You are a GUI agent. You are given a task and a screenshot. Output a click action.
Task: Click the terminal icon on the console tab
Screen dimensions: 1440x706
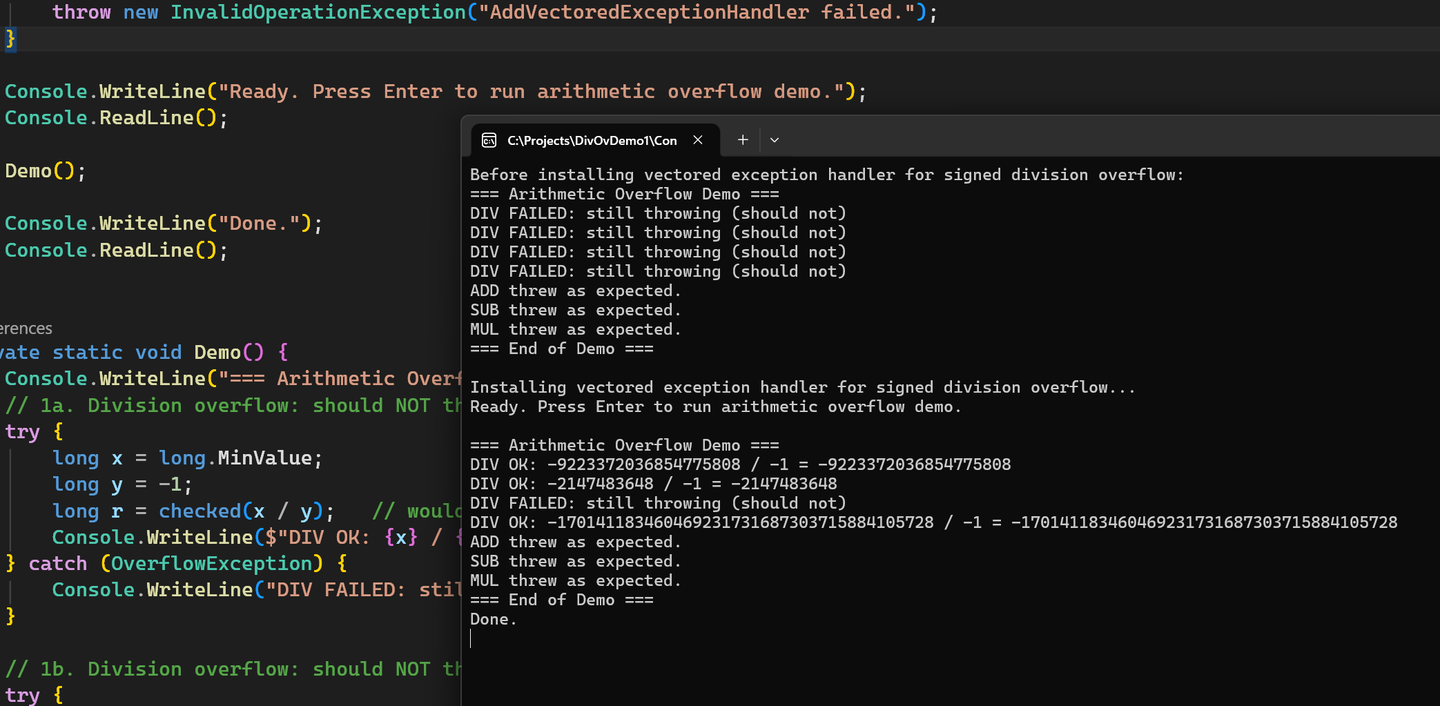(x=489, y=141)
